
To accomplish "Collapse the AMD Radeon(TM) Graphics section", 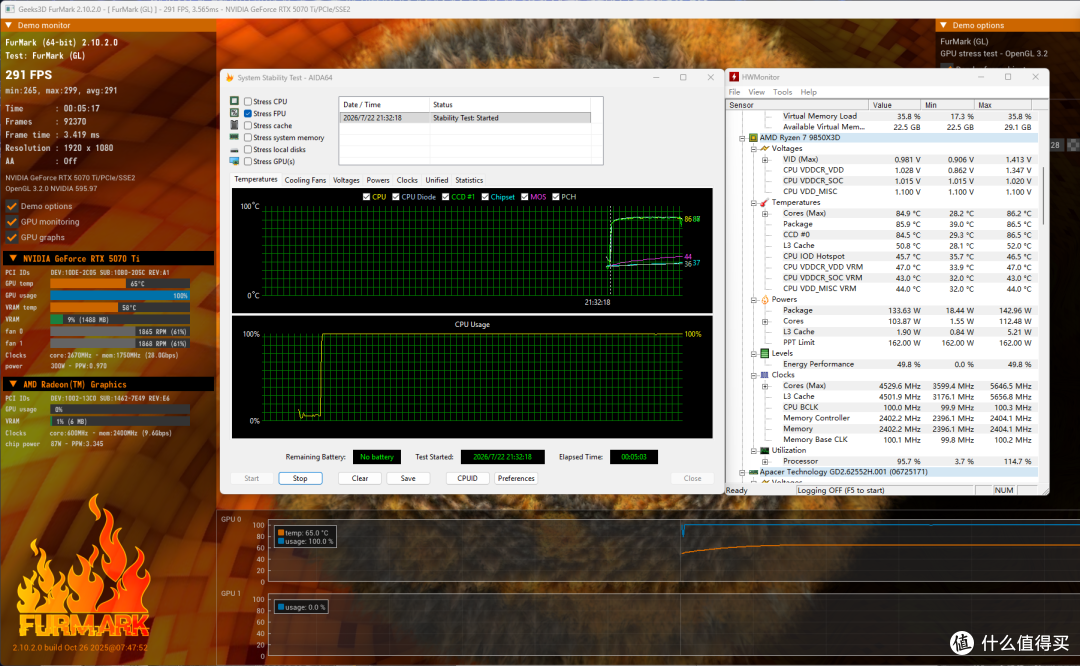I will (x=12, y=384).
